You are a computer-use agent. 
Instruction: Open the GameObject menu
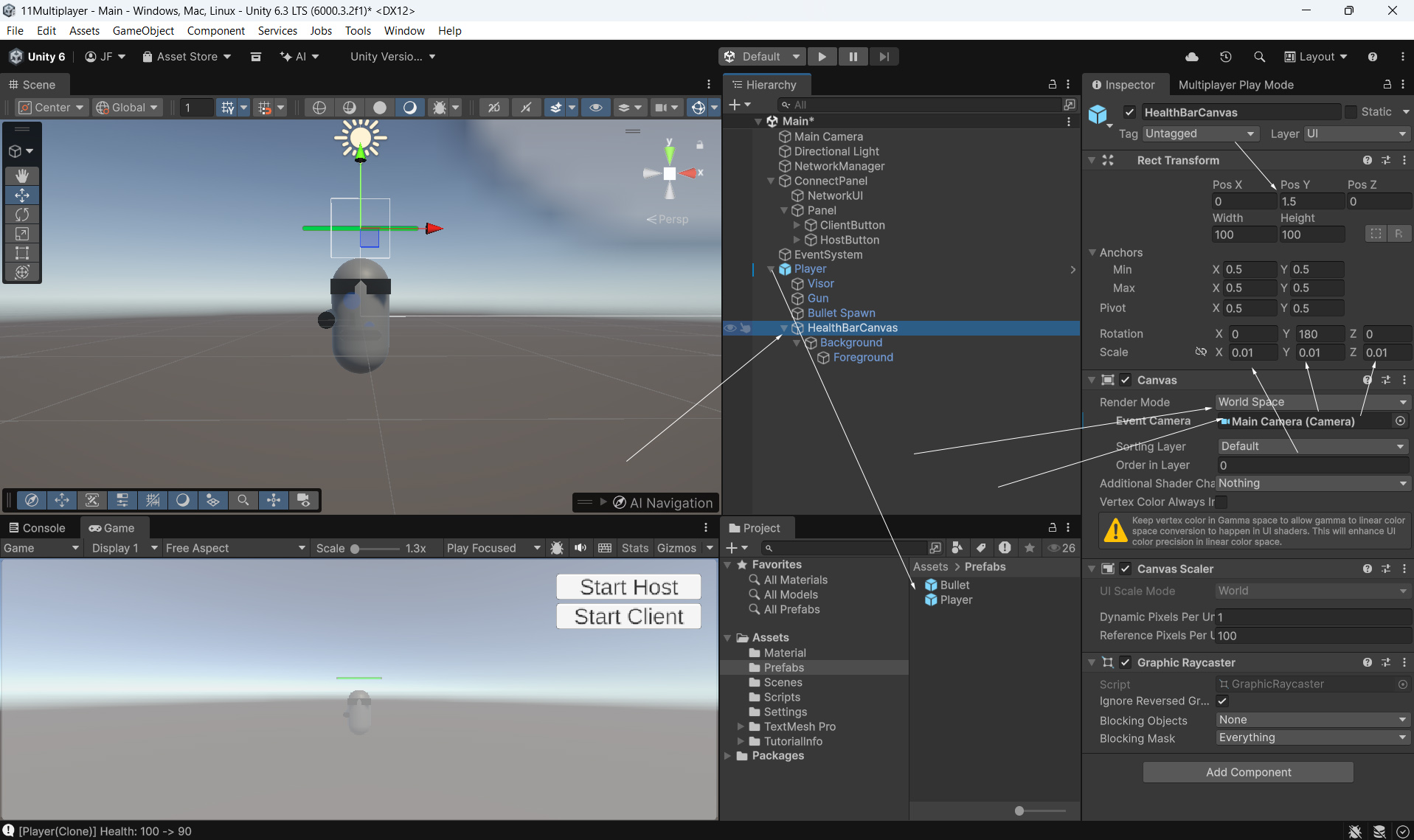point(143,30)
